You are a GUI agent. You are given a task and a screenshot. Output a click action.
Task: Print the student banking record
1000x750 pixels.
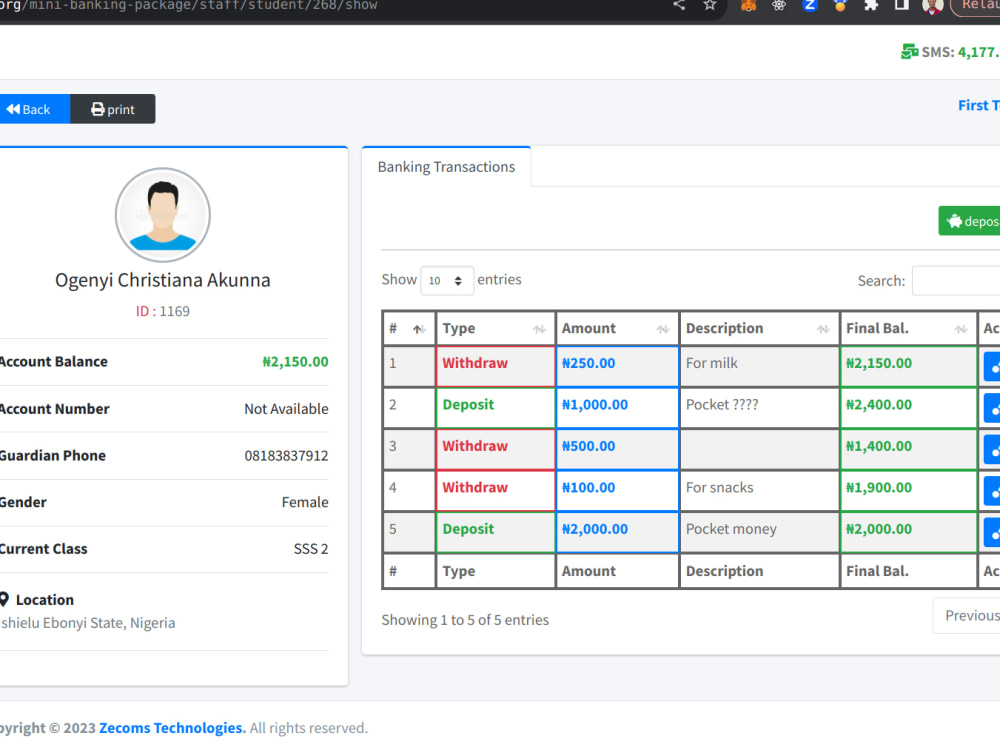(x=113, y=109)
